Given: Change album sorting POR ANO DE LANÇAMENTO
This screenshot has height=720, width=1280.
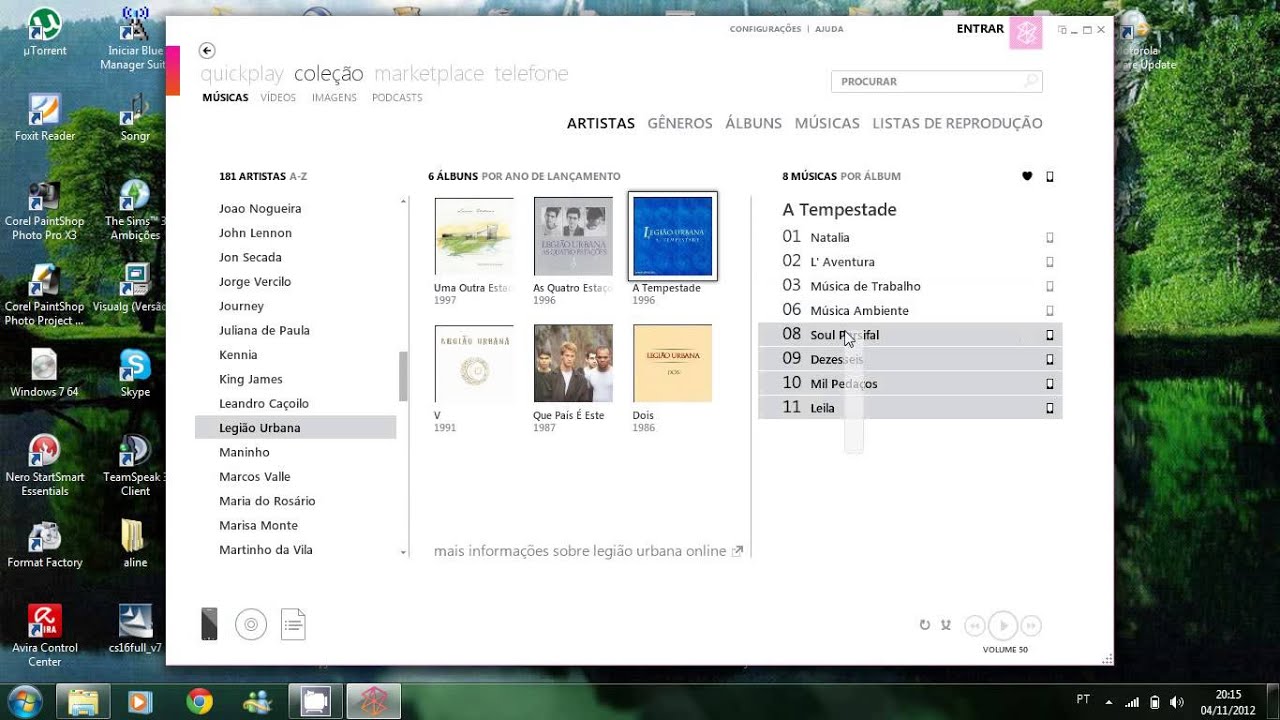Looking at the screenshot, I should point(551,176).
